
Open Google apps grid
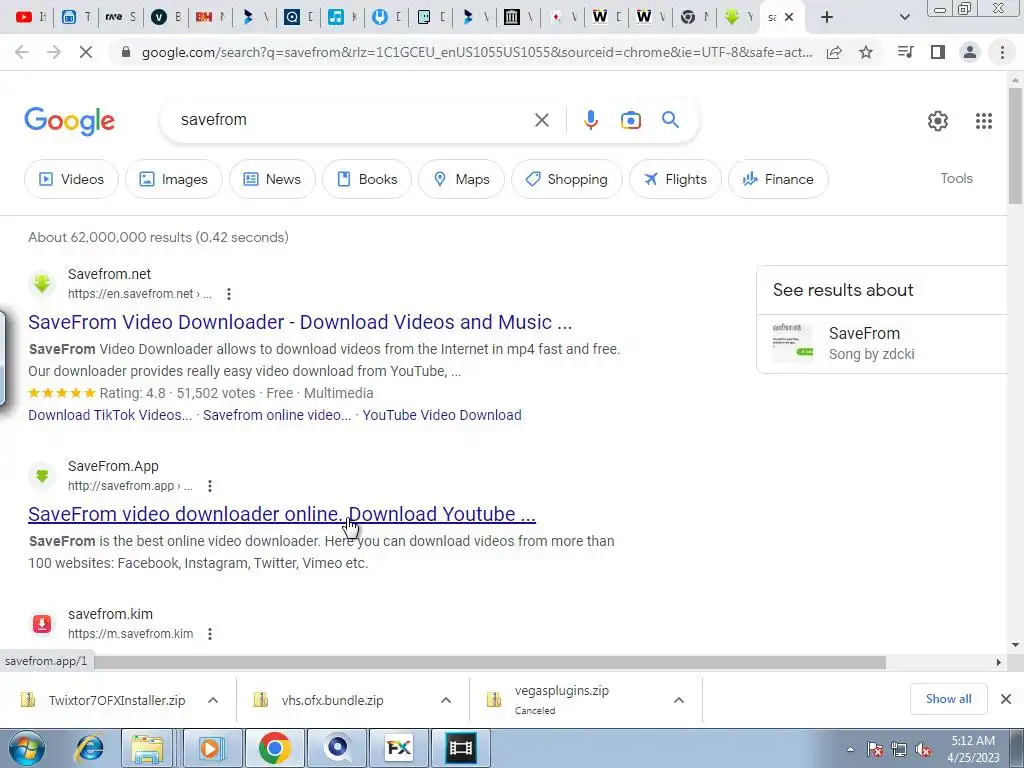click(x=984, y=121)
